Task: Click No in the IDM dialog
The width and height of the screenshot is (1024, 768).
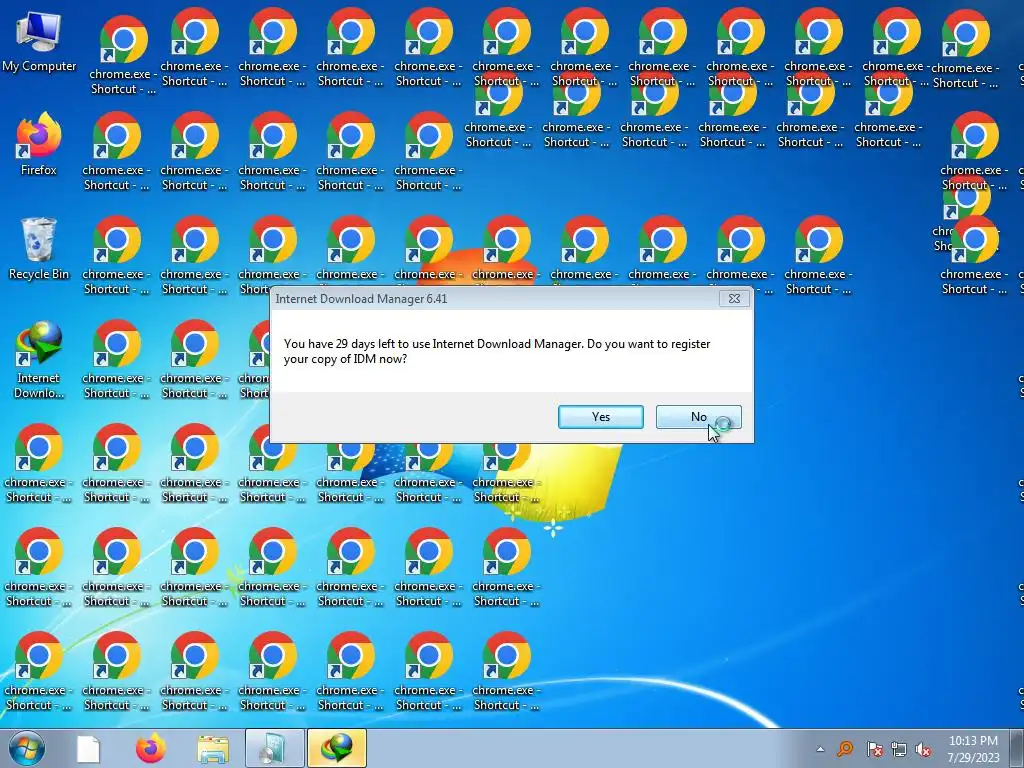Action: pyautogui.click(x=699, y=417)
